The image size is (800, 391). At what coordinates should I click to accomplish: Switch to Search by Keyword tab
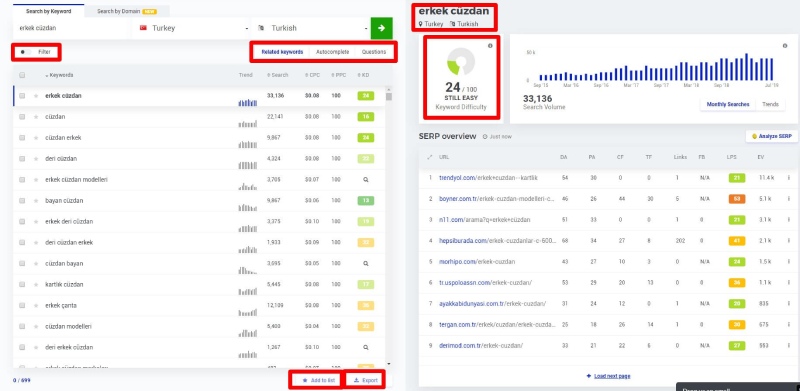[x=48, y=11]
